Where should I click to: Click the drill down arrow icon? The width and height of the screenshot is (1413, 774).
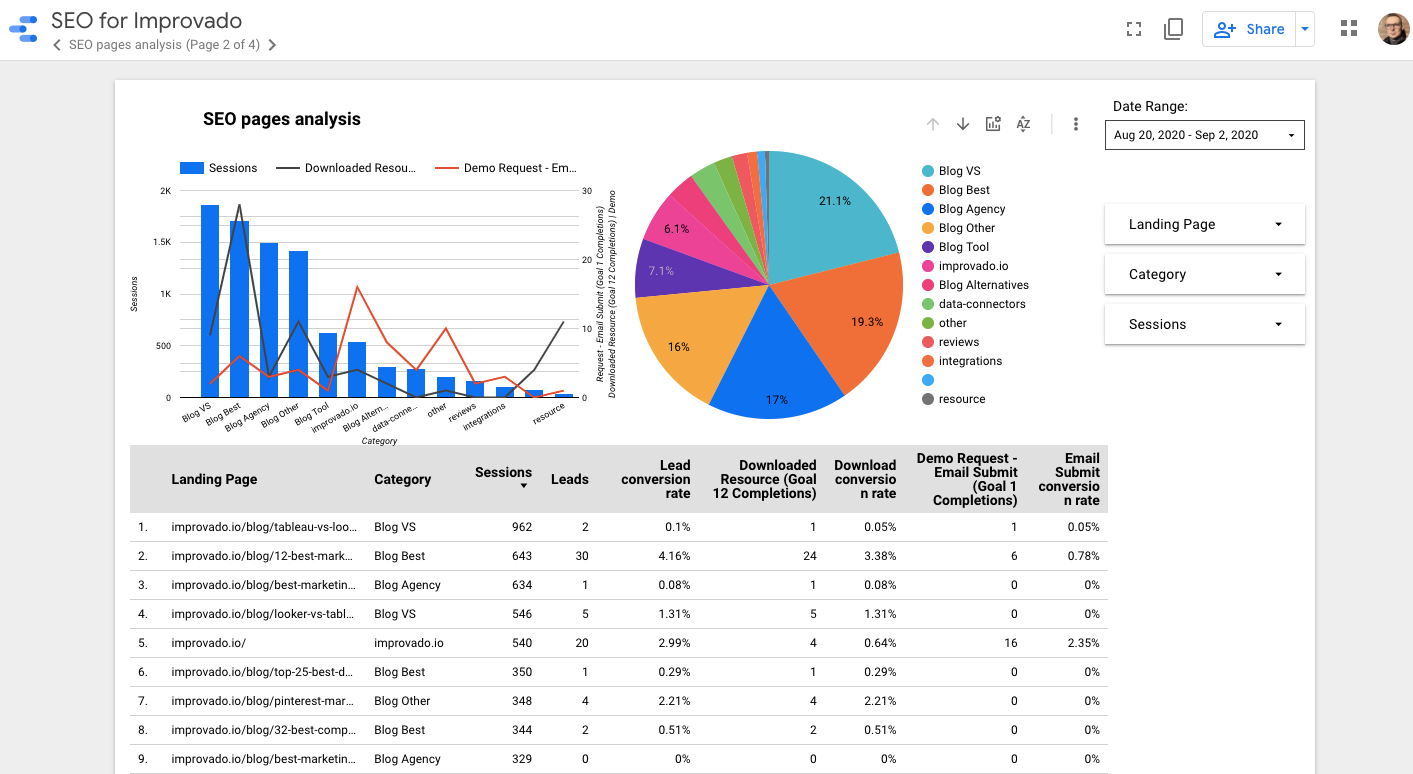pyautogui.click(x=963, y=124)
